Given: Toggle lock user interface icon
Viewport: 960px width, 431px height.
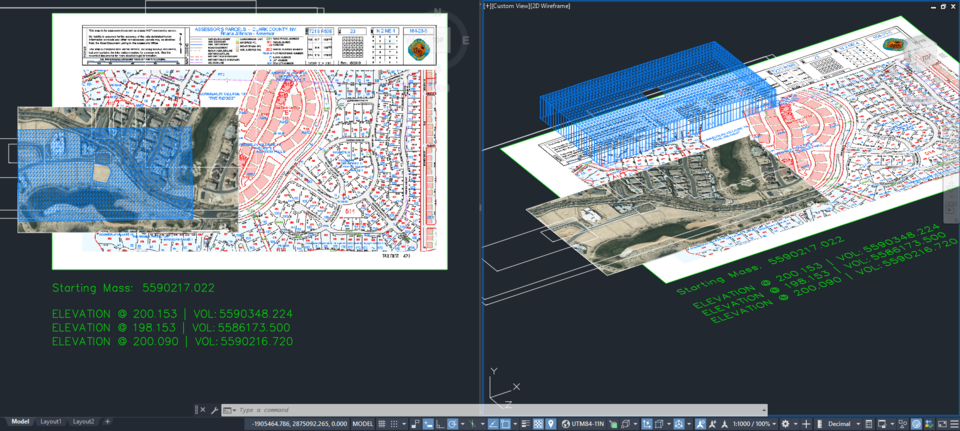Looking at the screenshot, I should click(882, 424).
